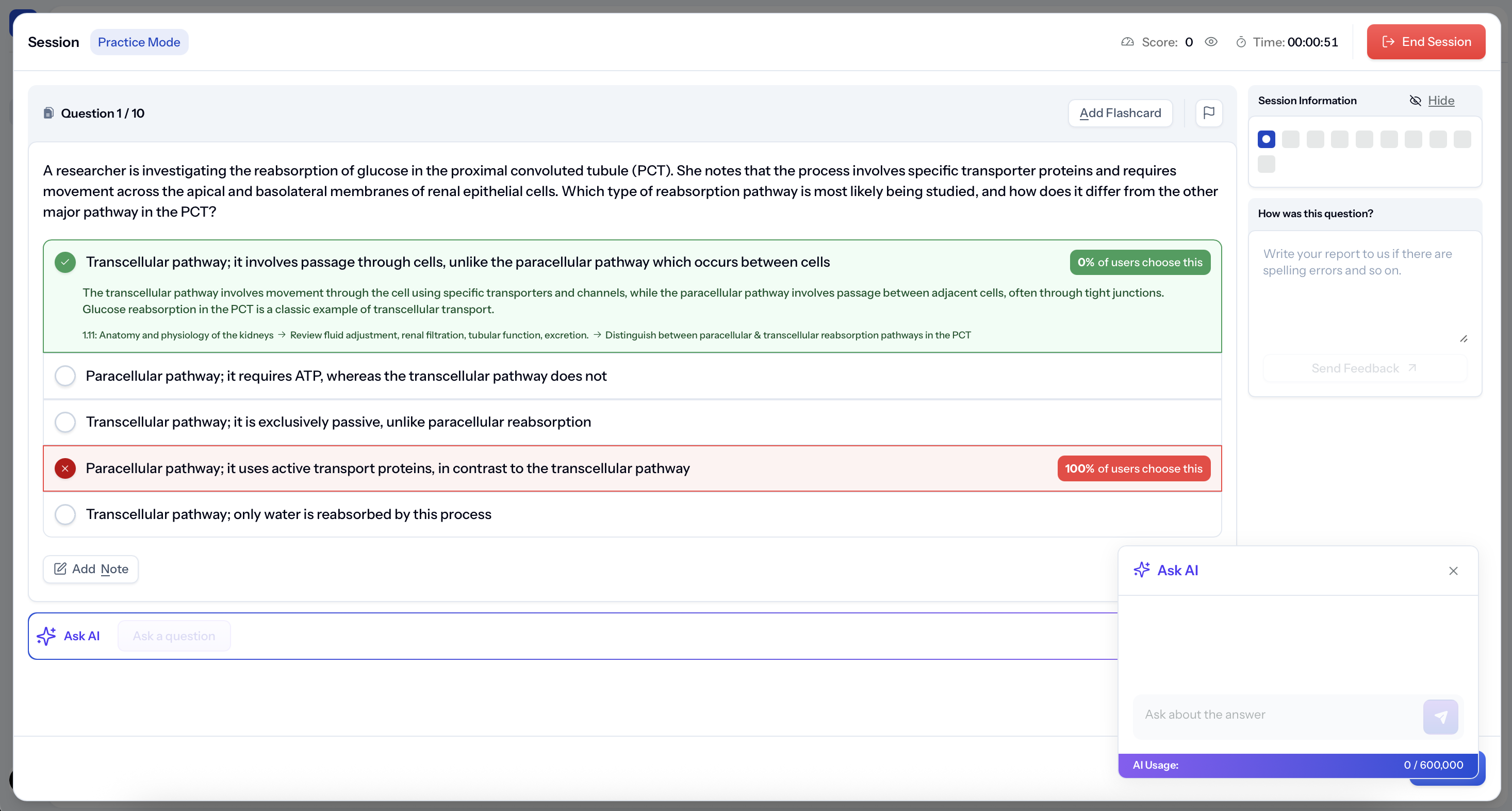Click the Add Flashcard button
1512x811 pixels.
click(1120, 113)
